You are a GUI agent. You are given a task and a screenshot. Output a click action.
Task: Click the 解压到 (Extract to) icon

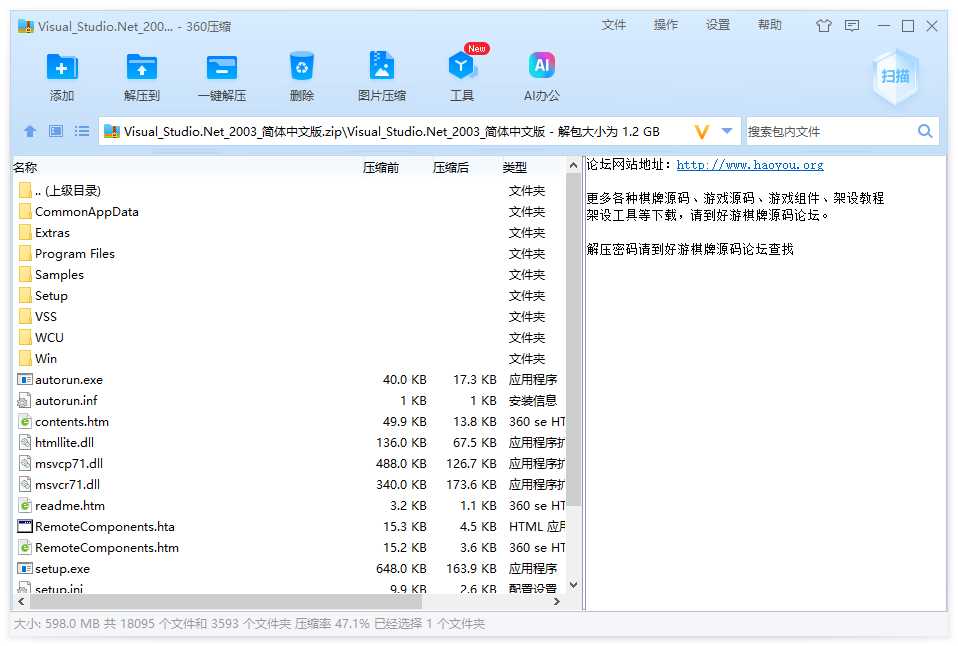pyautogui.click(x=142, y=67)
